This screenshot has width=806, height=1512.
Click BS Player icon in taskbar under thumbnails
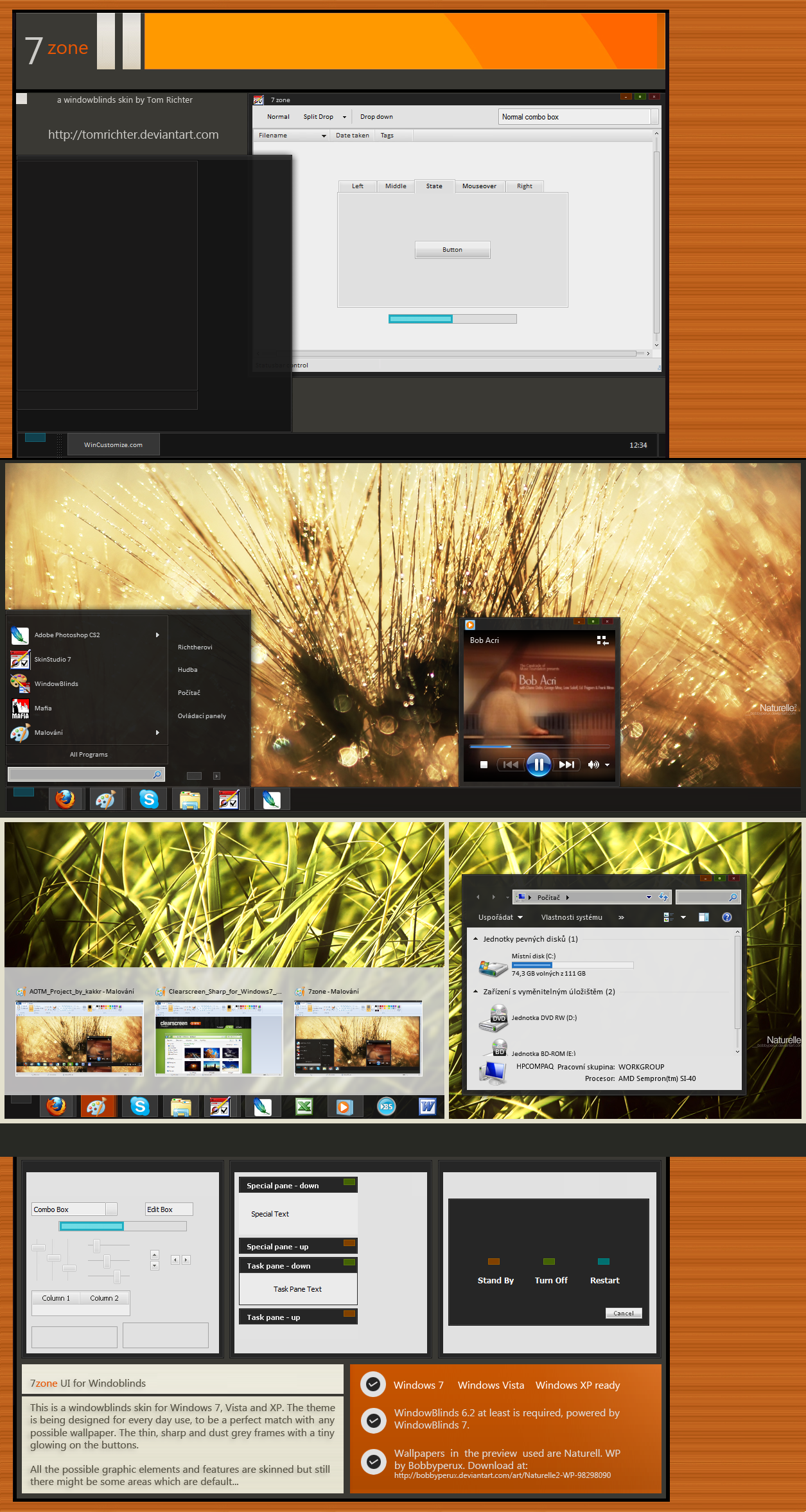click(x=386, y=1107)
